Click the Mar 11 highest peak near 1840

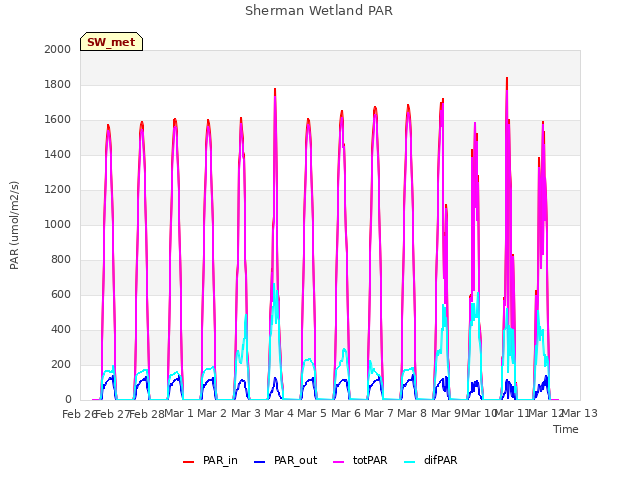(507, 80)
